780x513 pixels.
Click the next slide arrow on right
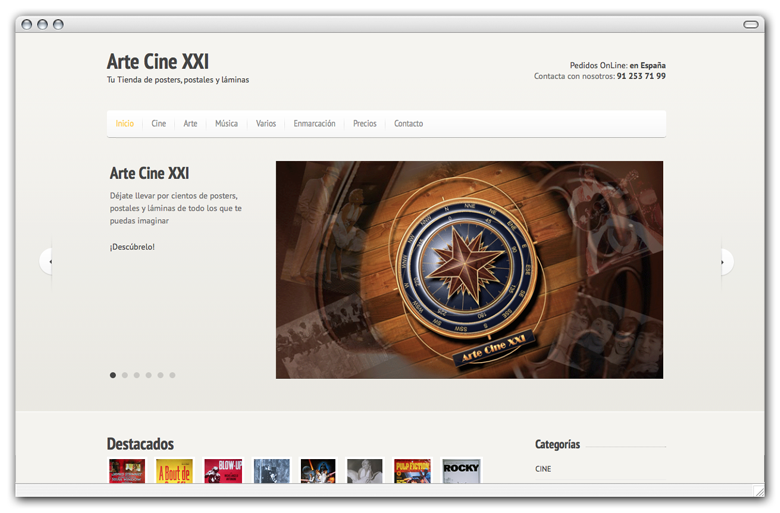coord(725,262)
